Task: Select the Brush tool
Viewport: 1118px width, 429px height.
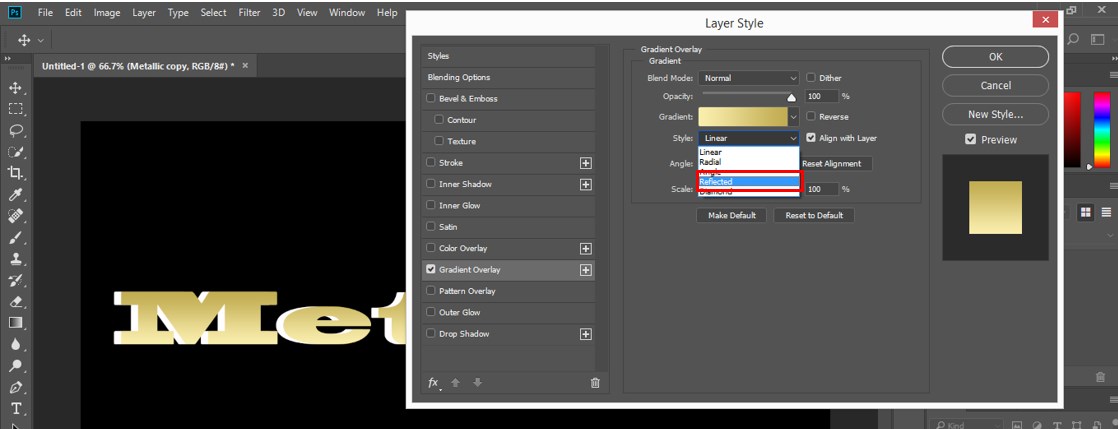Action: (15, 237)
